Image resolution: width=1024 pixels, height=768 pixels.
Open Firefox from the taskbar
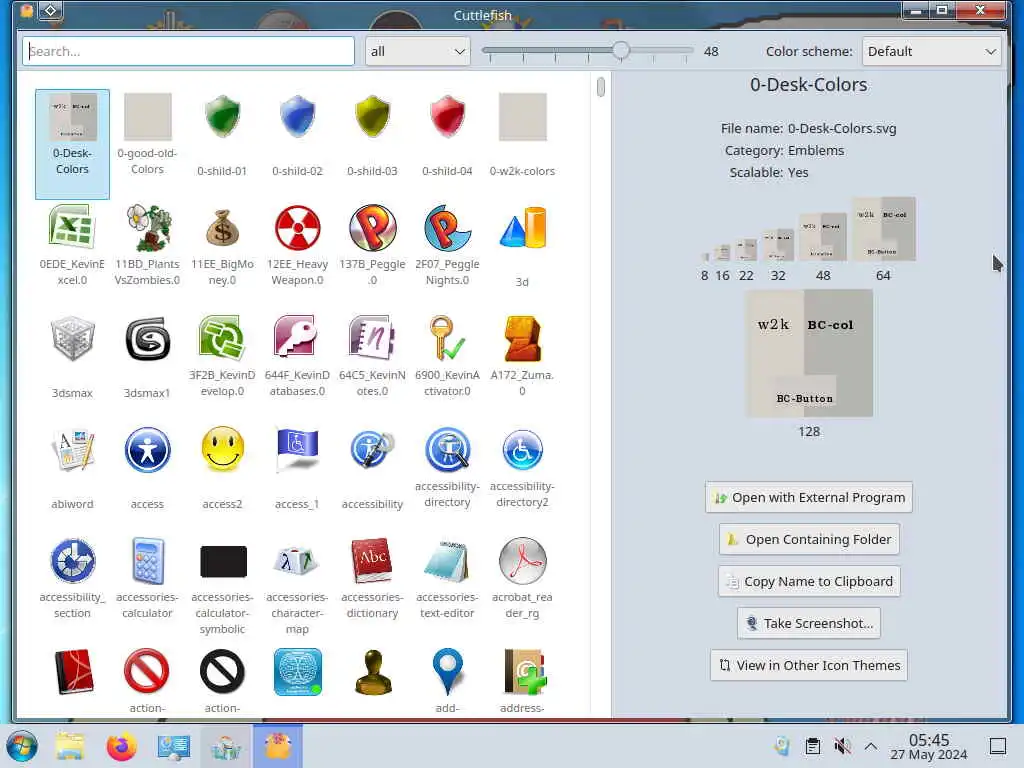(x=121, y=746)
